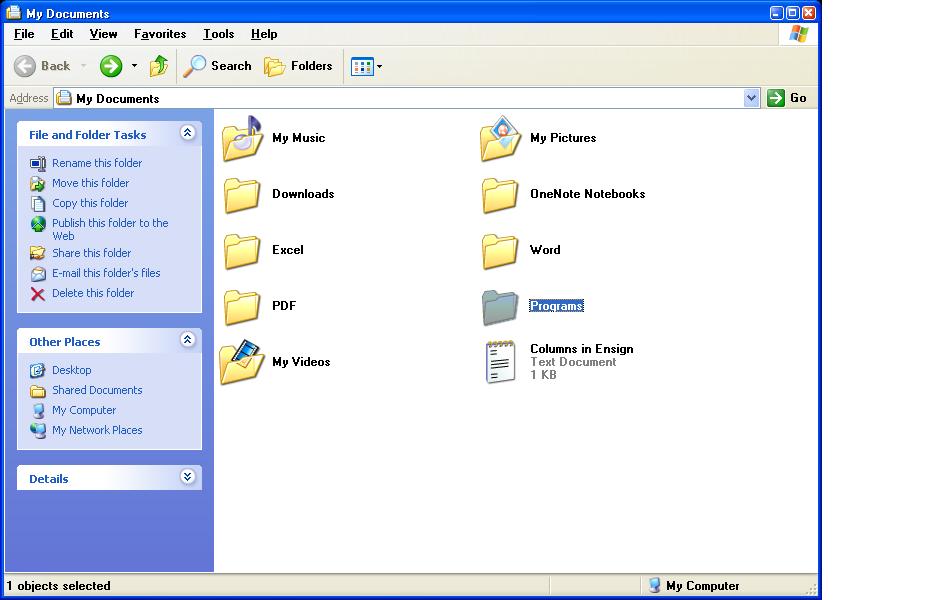
Task: Click the selected Programs folder icon
Action: coord(500,307)
